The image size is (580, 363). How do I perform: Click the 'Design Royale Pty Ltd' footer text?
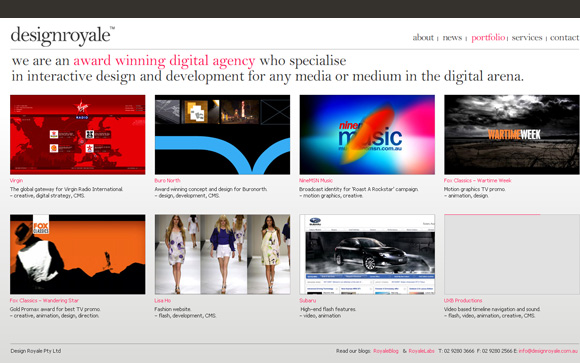tap(36, 351)
